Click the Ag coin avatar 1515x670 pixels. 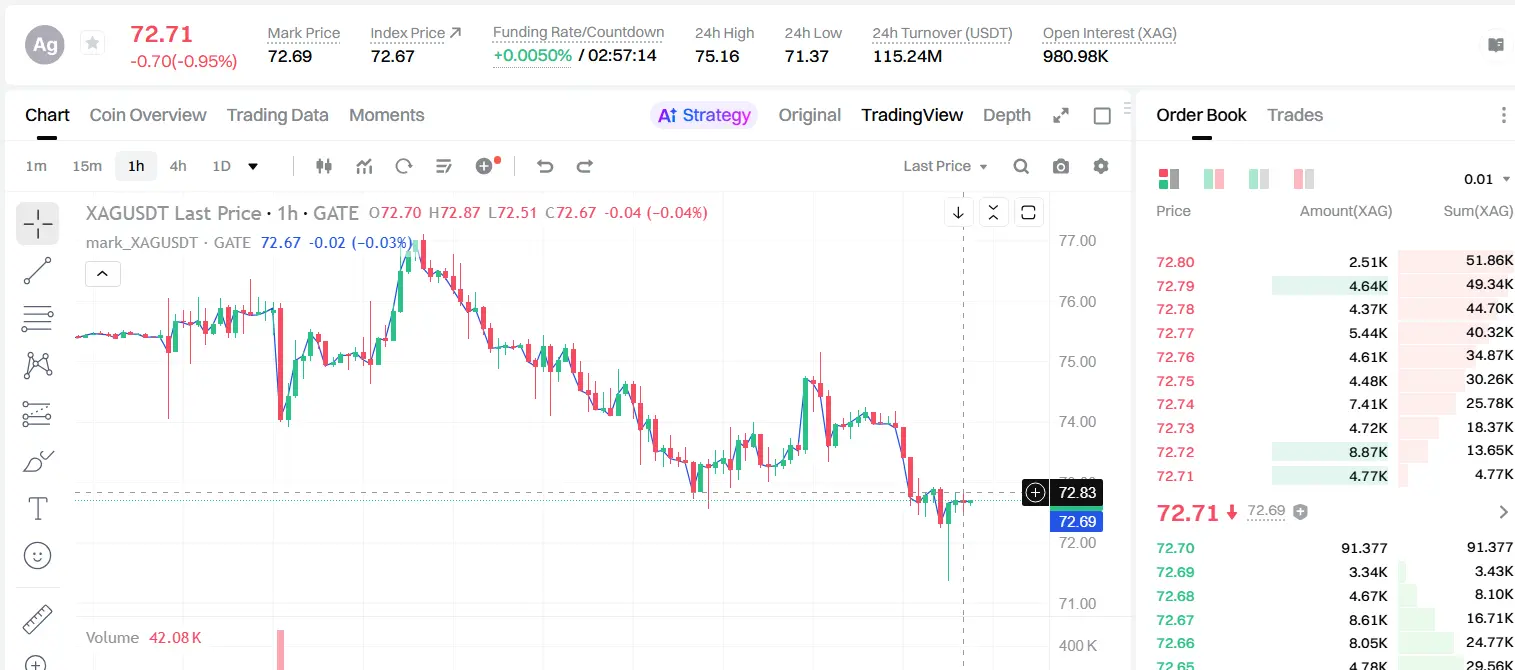pyautogui.click(x=45, y=45)
